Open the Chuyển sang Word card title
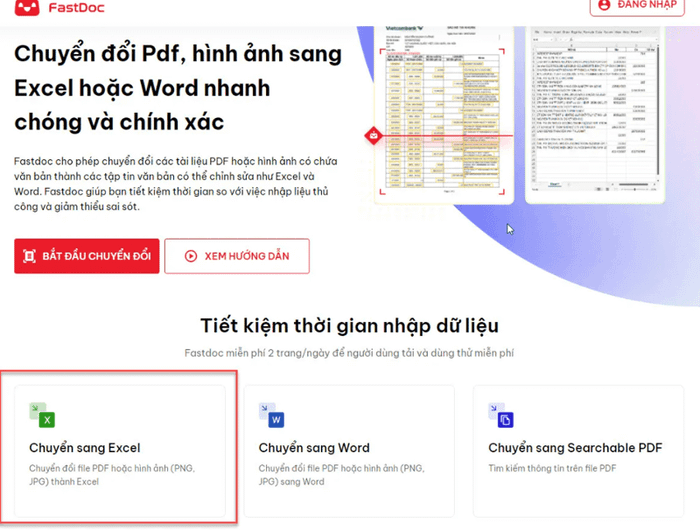This screenshot has width=700, height=530. (314, 448)
